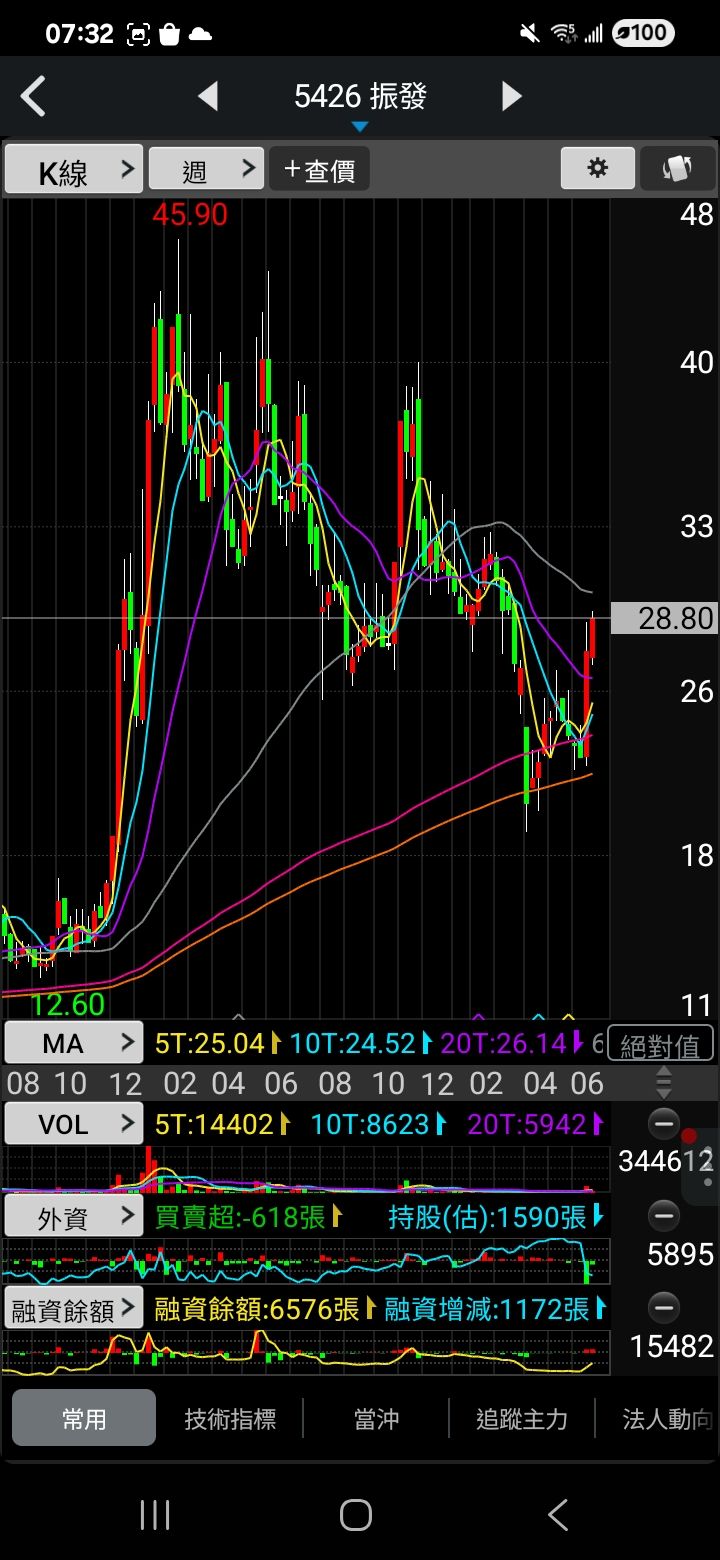Tap the red record dot floating button
Viewport: 720px width, 1560px height.
point(689,1136)
